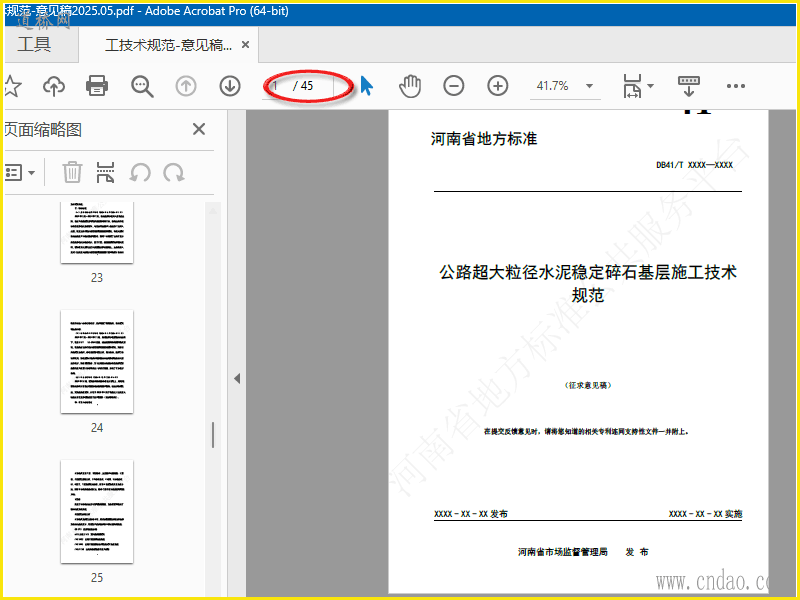
Task: Click the fit page width icon
Action: click(633, 86)
